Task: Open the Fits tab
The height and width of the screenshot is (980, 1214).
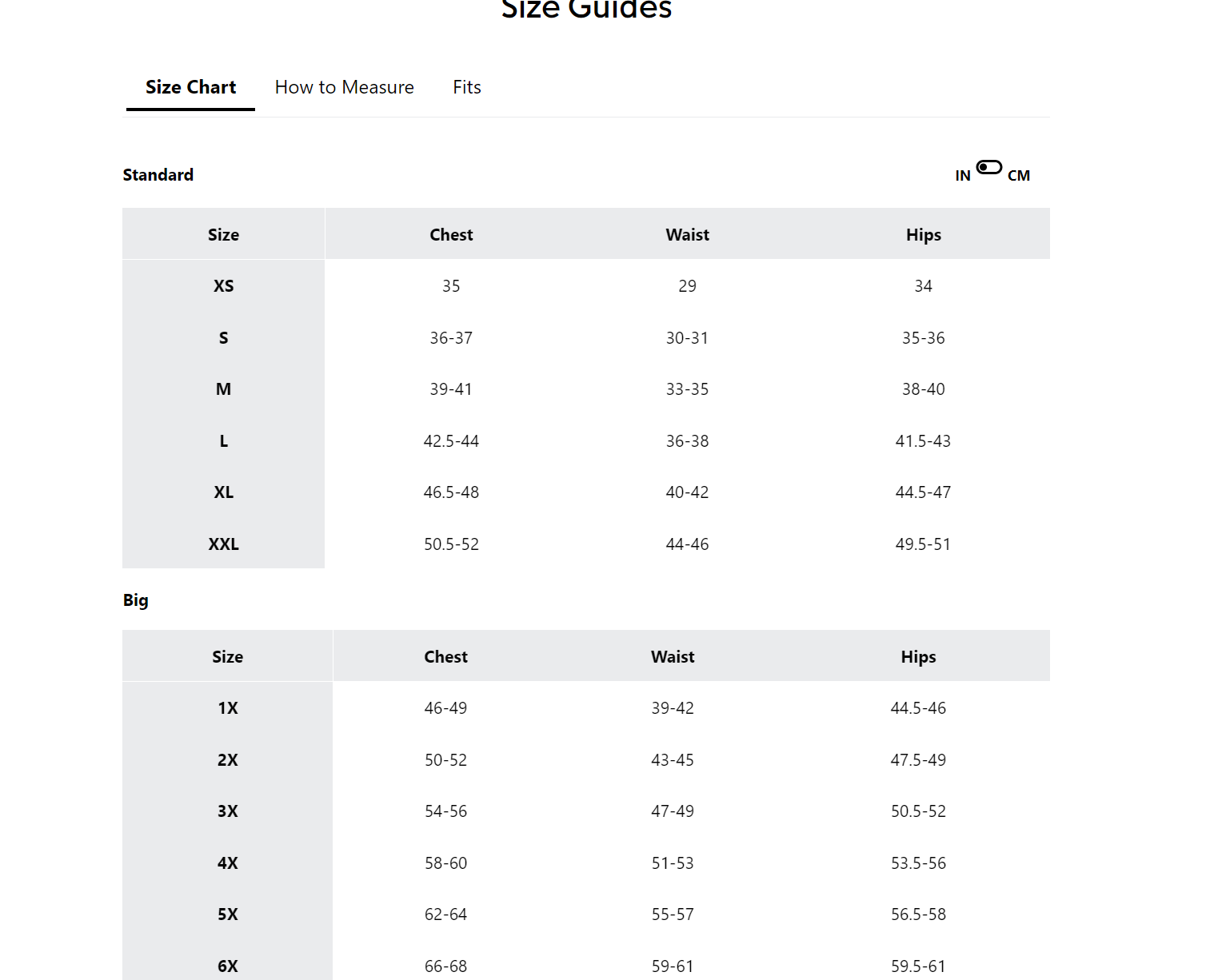Action: 466,87
